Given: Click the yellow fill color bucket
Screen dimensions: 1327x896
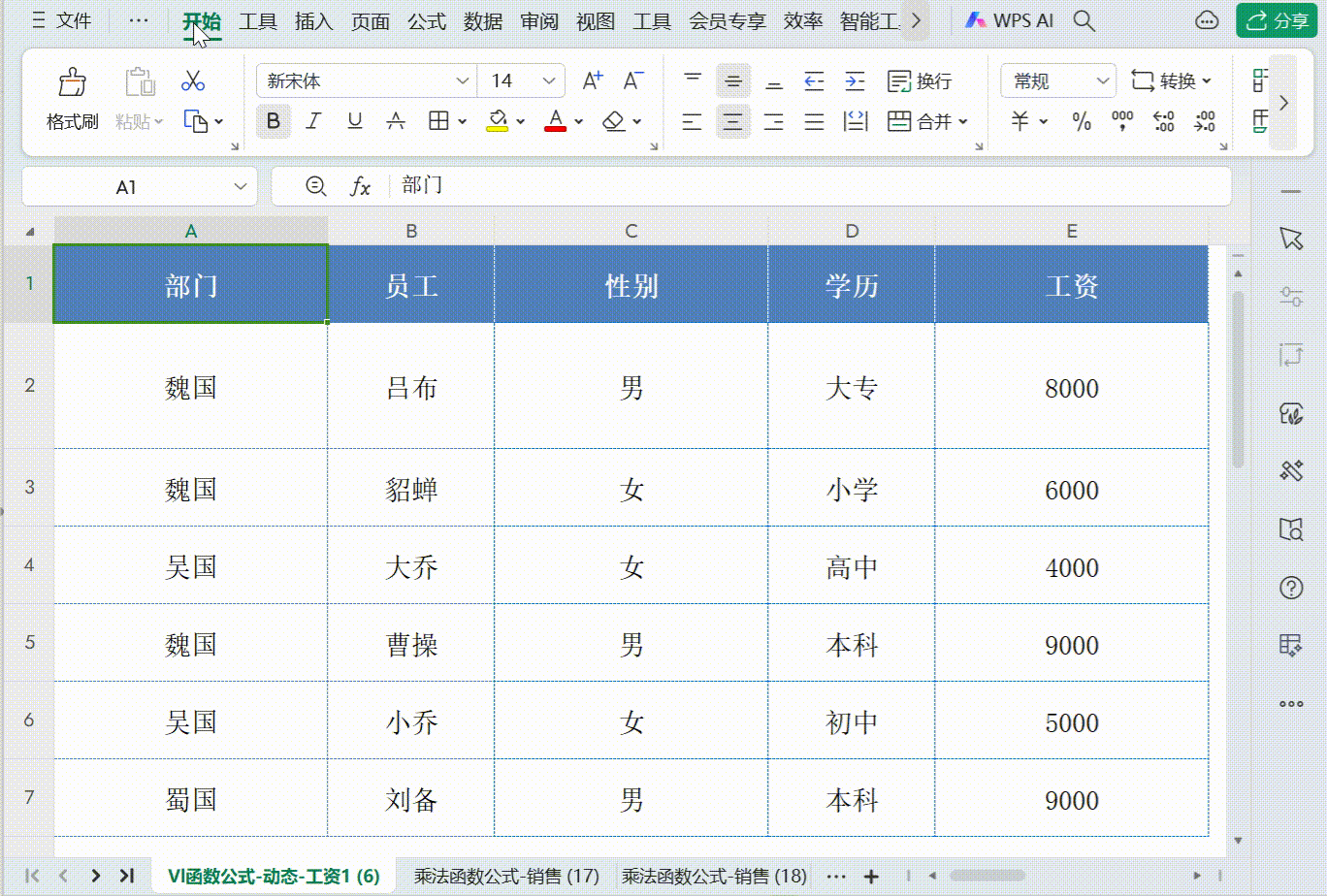Looking at the screenshot, I should click(x=498, y=121).
